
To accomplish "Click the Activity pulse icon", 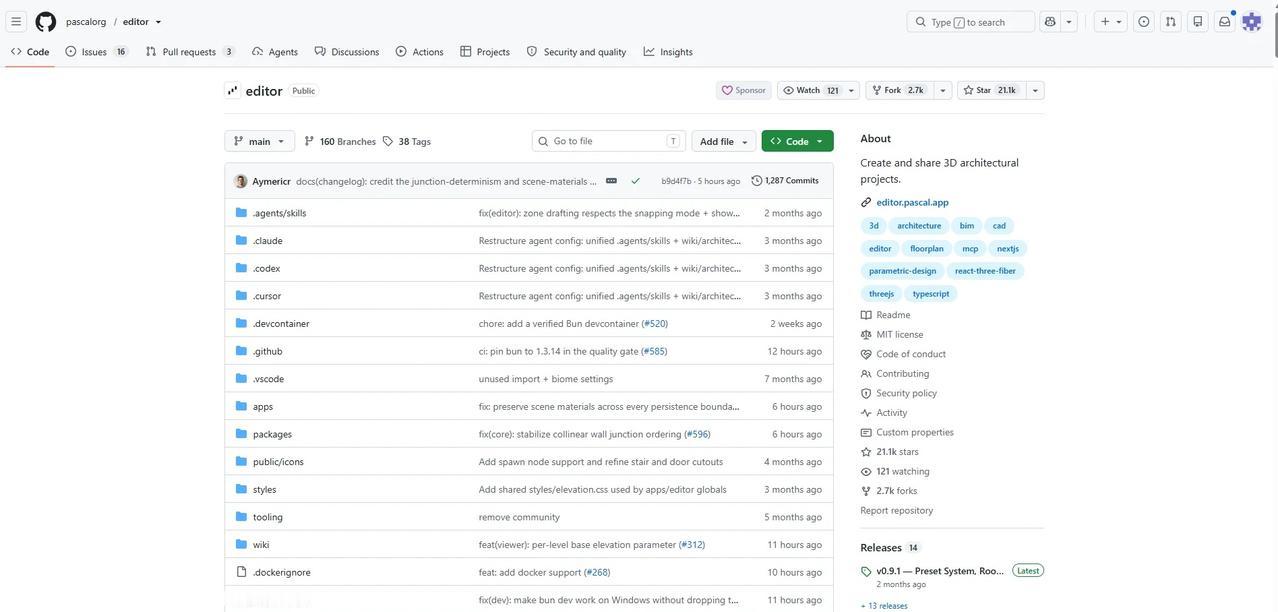I will [866, 413].
